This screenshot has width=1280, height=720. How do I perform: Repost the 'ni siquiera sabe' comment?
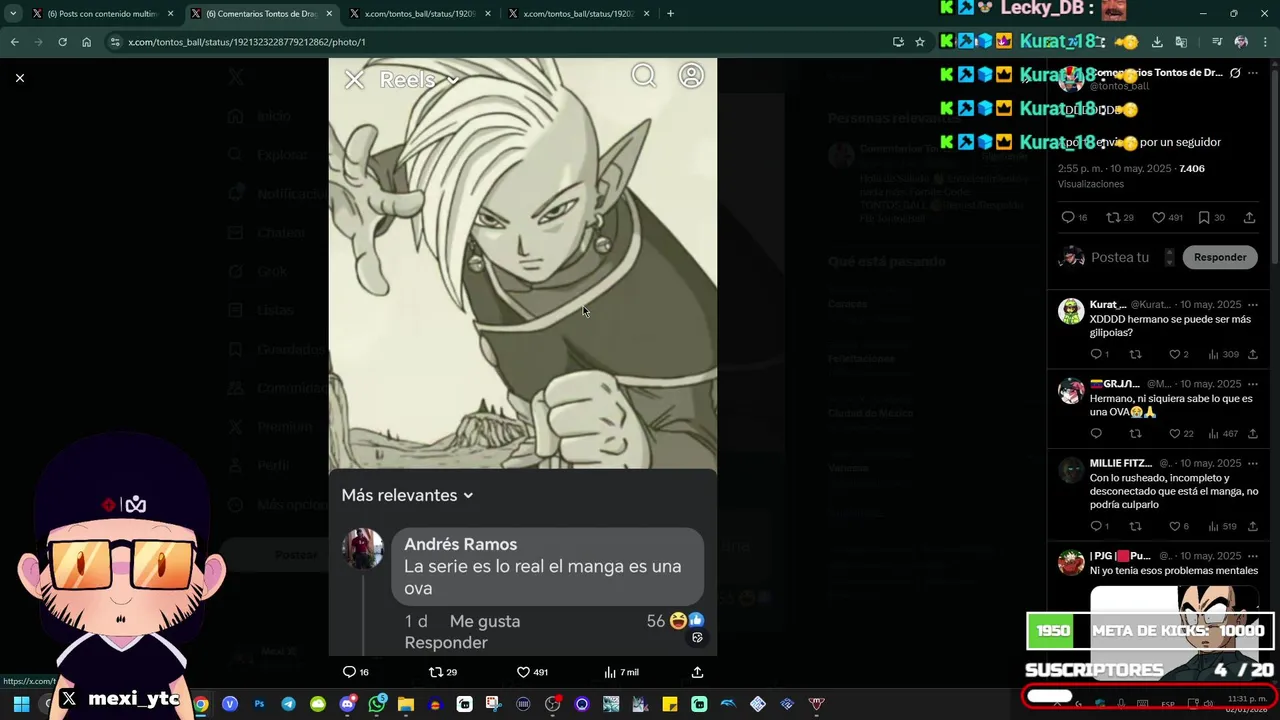[1135, 434]
